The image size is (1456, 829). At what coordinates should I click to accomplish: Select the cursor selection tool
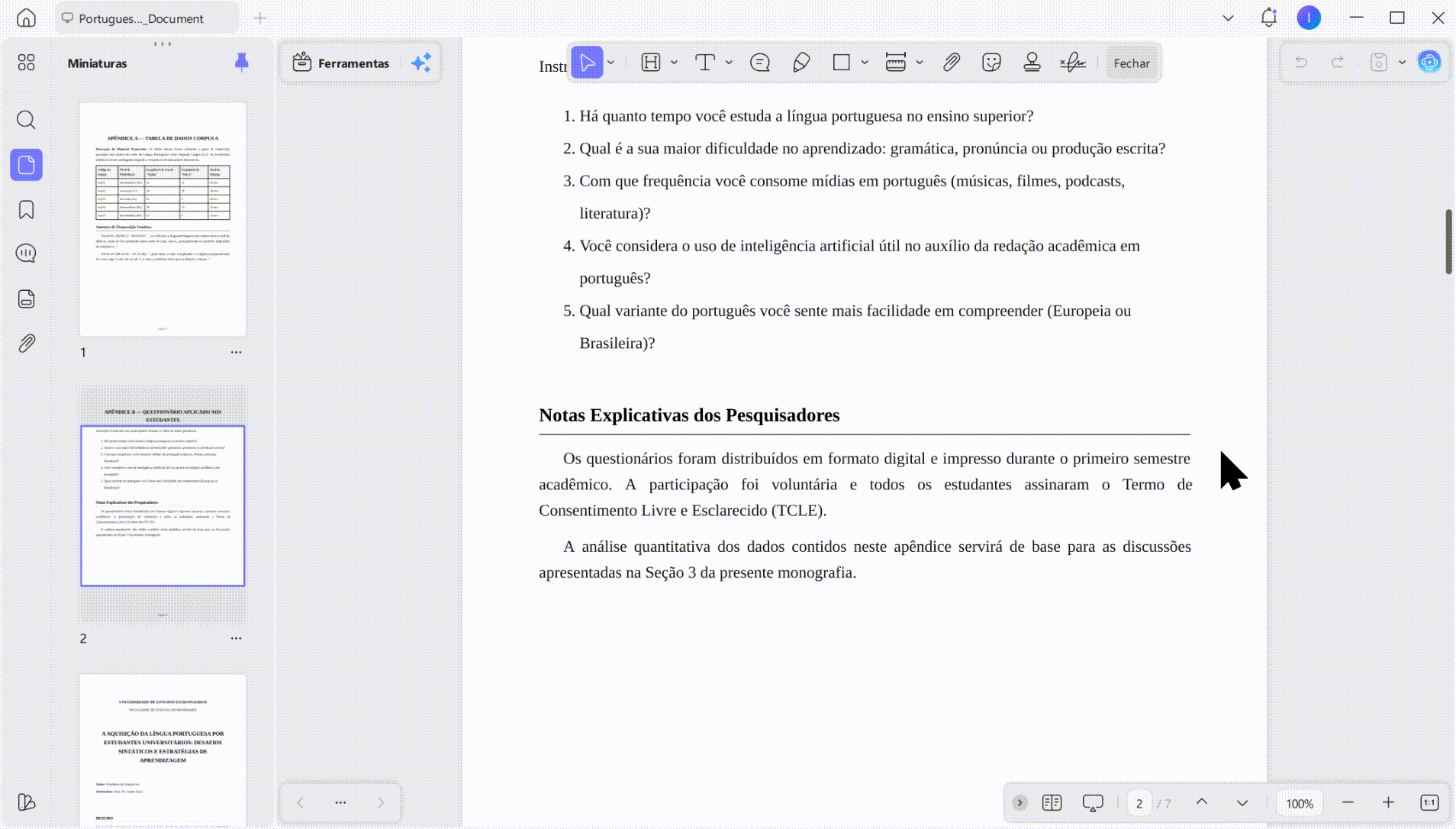pos(587,63)
